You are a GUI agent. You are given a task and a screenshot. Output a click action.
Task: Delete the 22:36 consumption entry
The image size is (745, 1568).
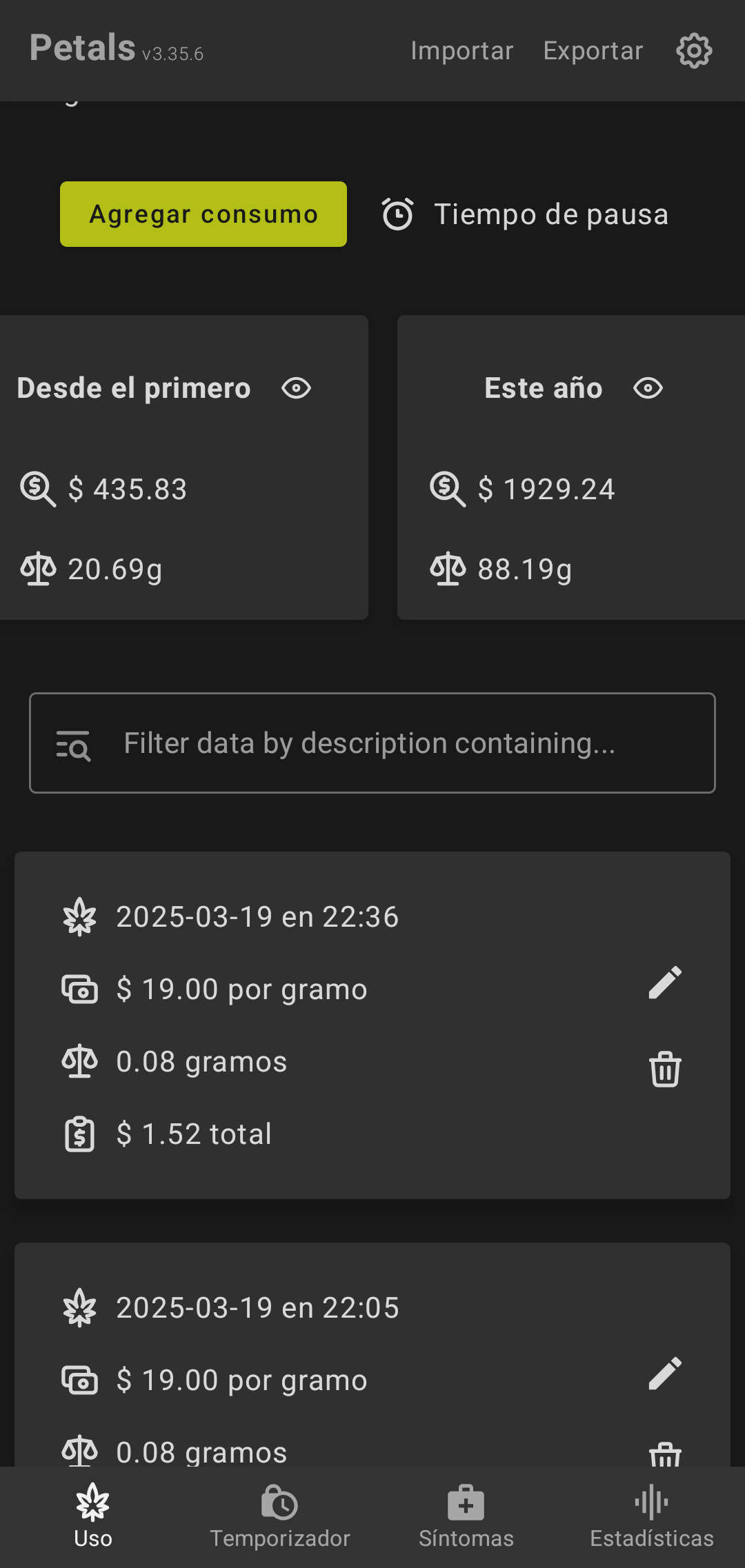[x=665, y=1069]
